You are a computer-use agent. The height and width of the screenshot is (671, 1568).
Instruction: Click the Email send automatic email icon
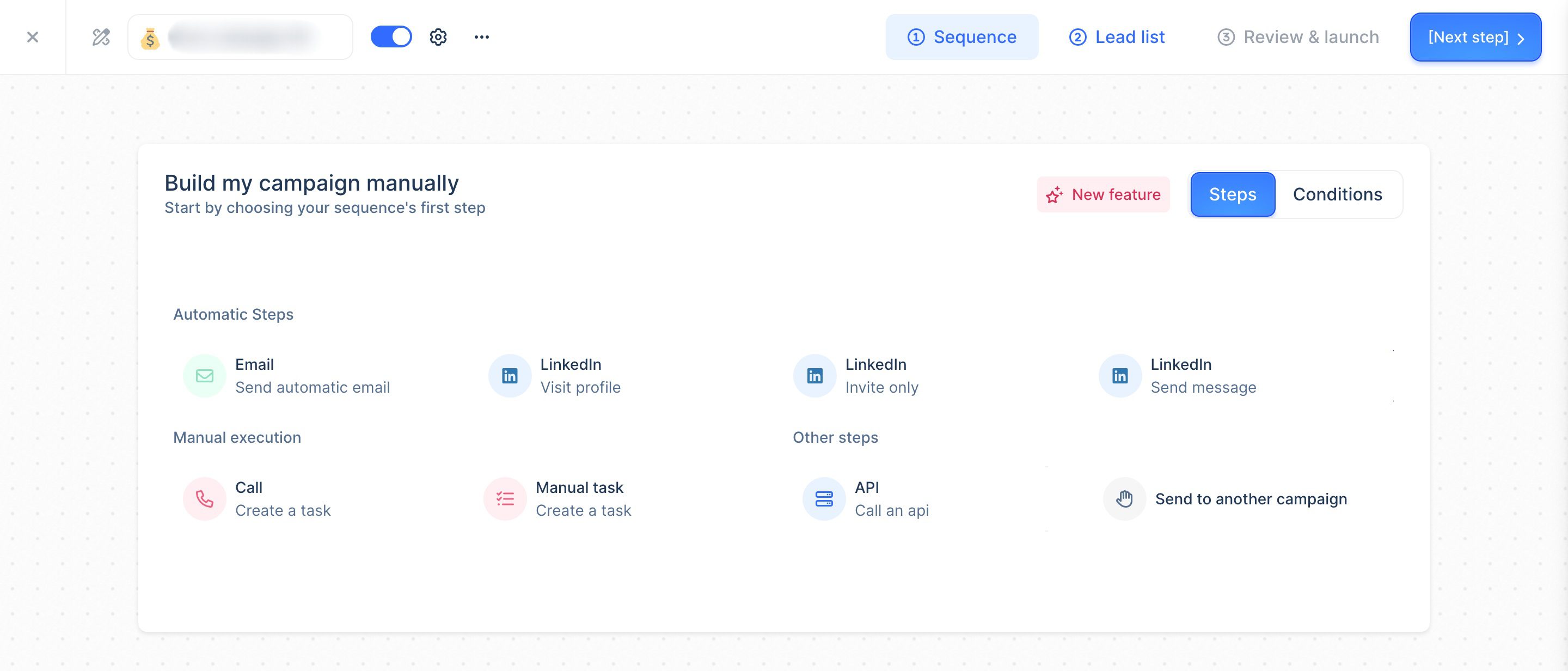pos(204,374)
